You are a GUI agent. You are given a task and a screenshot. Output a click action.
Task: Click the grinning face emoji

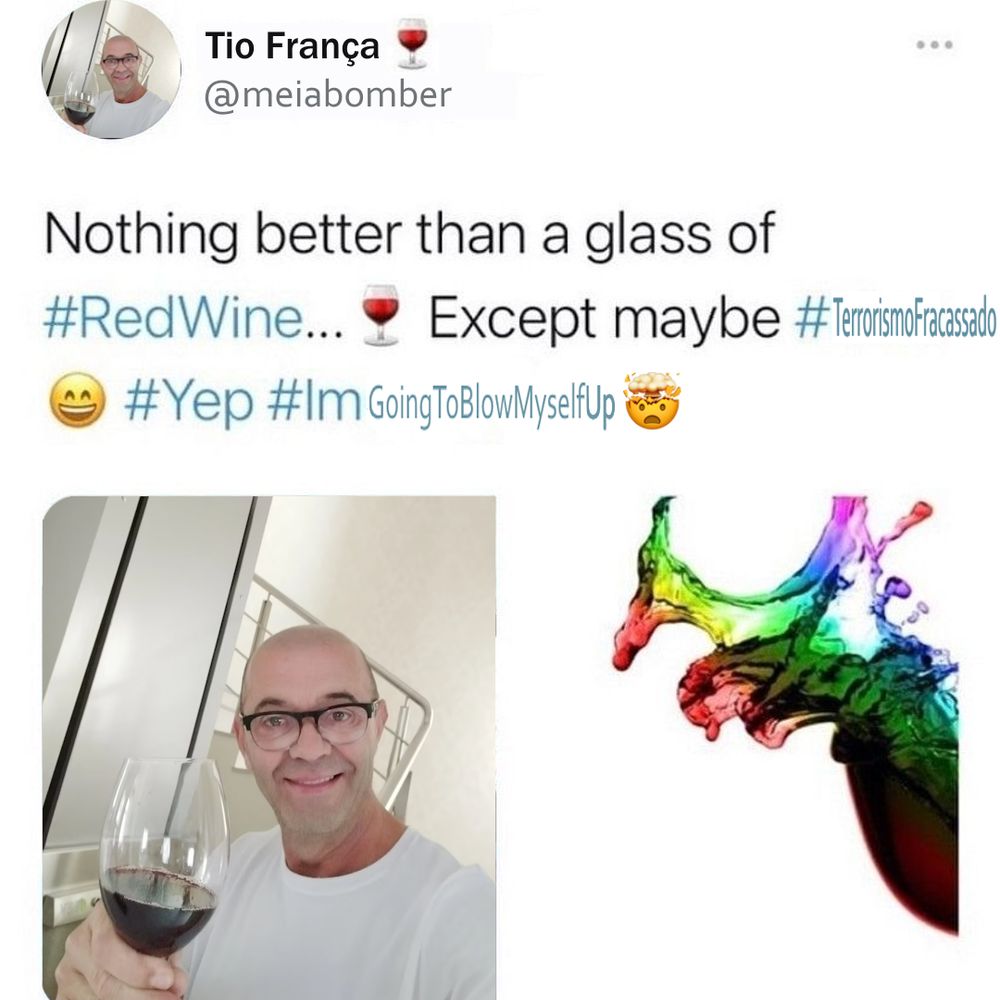tap(78, 399)
